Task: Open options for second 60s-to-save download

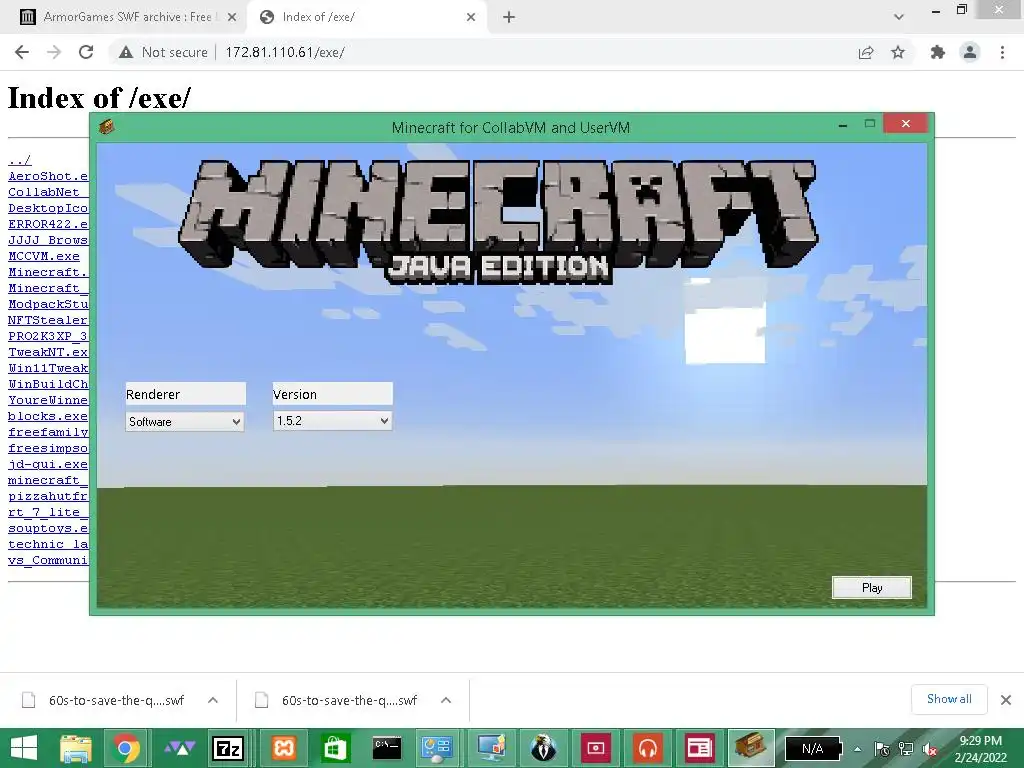Action: click(x=446, y=700)
